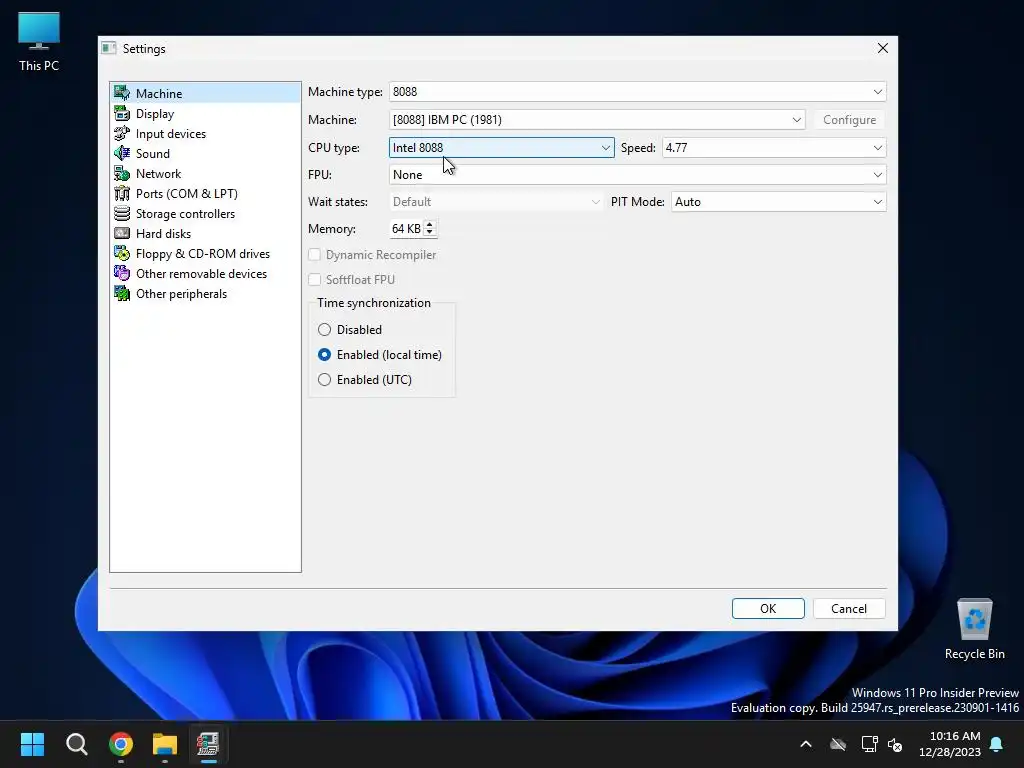Image resolution: width=1024 pixels, height=768 pixels.
Task: Open the Wait states dropdown
Action: 496,202
